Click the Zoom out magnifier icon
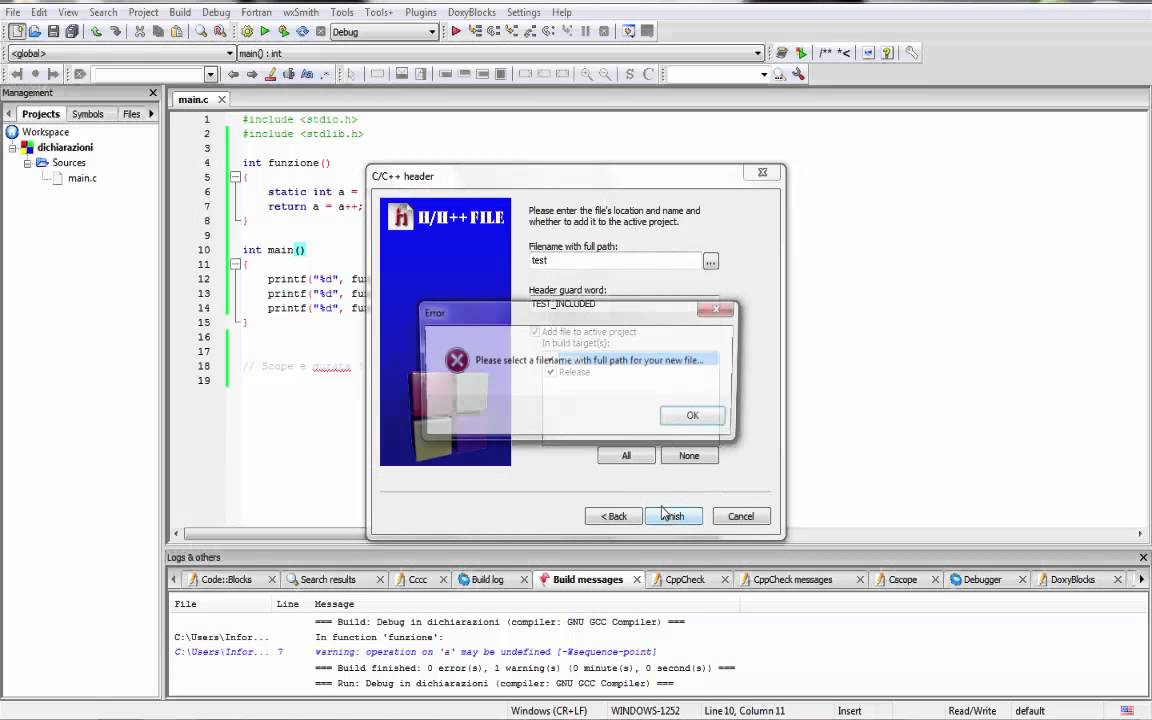1152x720 pixels. click(x=605, y=74)
